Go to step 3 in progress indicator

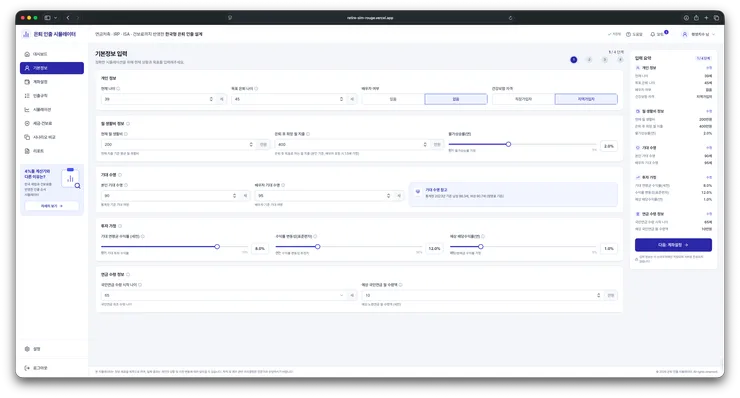(605, 59)
